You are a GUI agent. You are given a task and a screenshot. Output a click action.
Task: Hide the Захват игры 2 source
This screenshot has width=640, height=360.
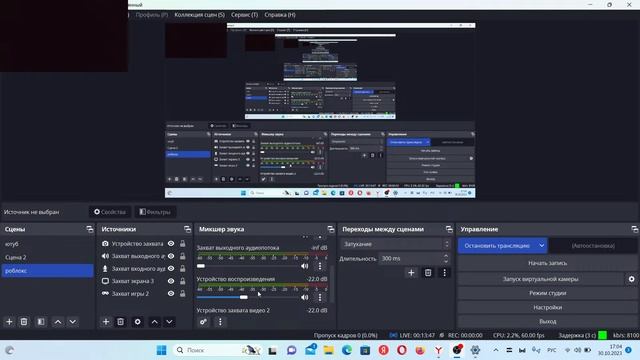point(171,293)
